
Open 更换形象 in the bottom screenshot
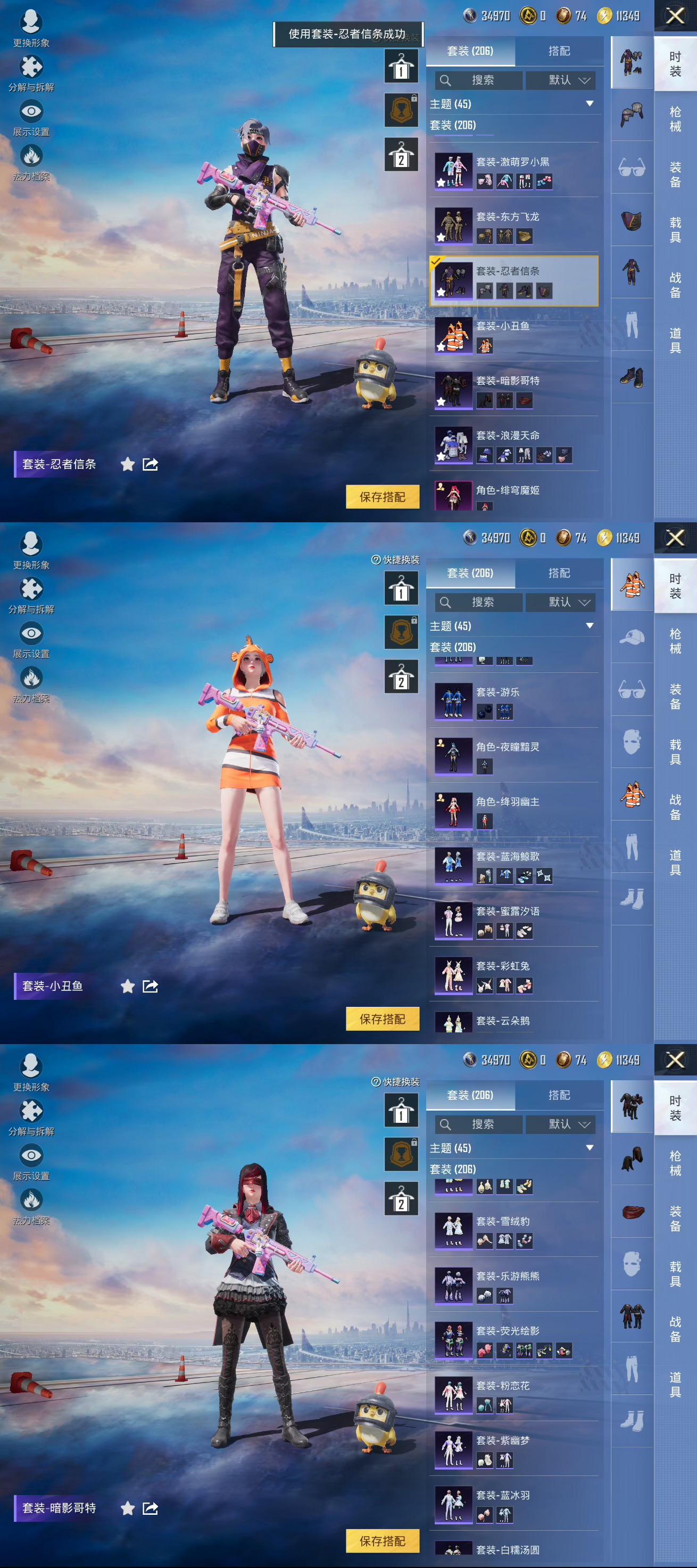coord(31,1073)
